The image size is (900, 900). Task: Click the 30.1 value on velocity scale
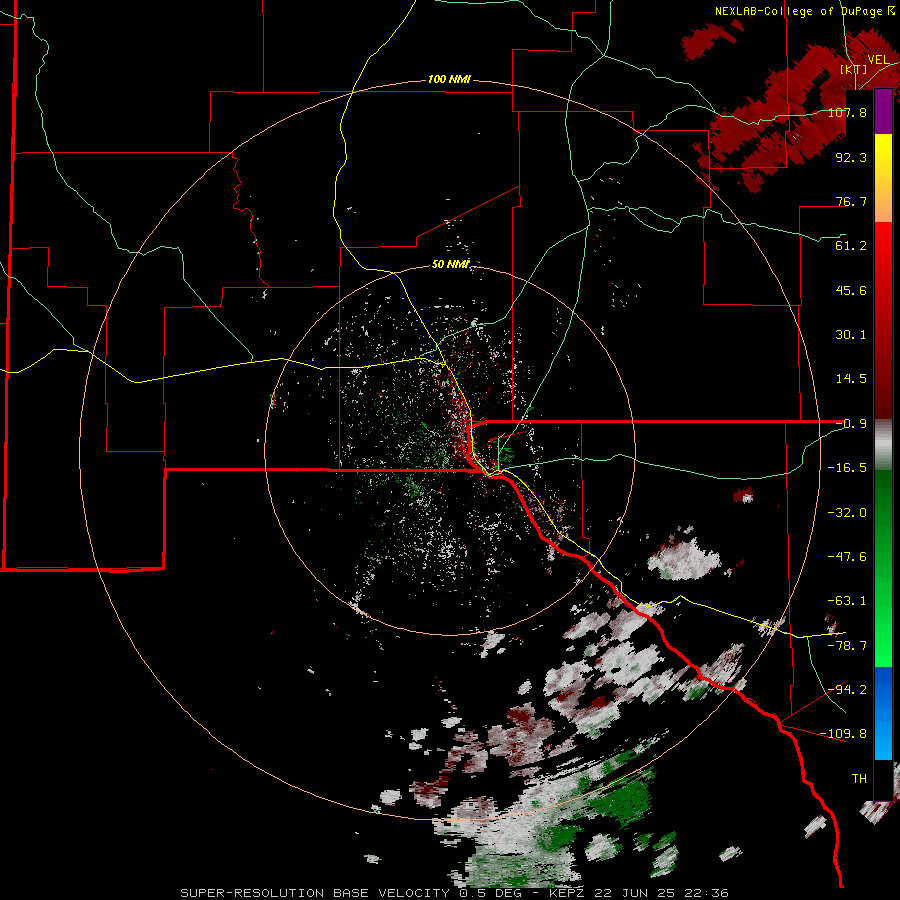[851, 334]
